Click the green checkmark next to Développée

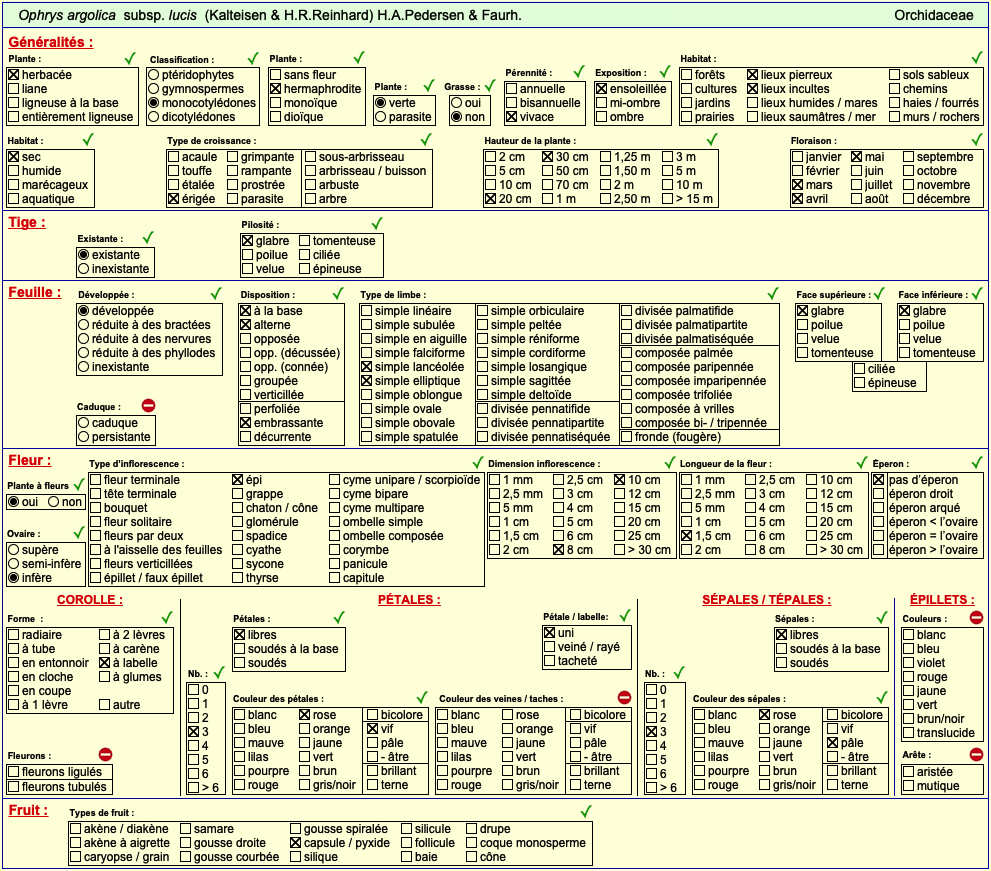tap(216, 294)
